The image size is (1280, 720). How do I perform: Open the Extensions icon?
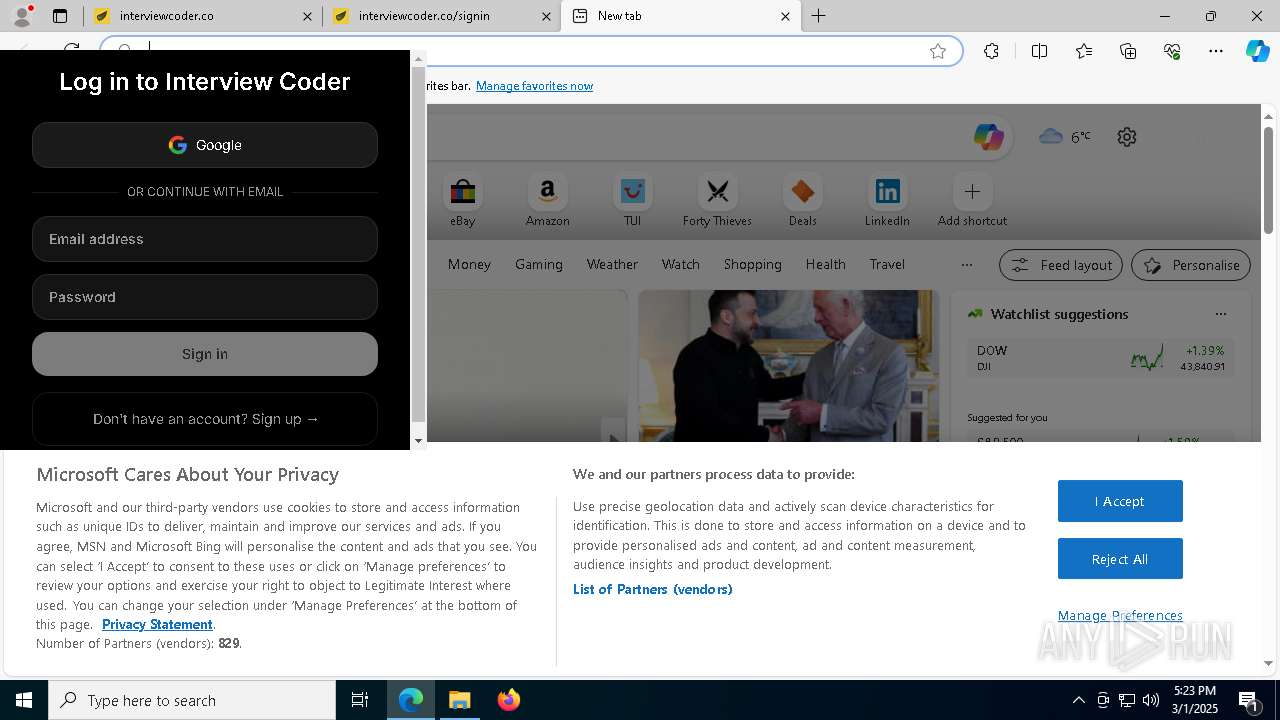coord(991,51)
